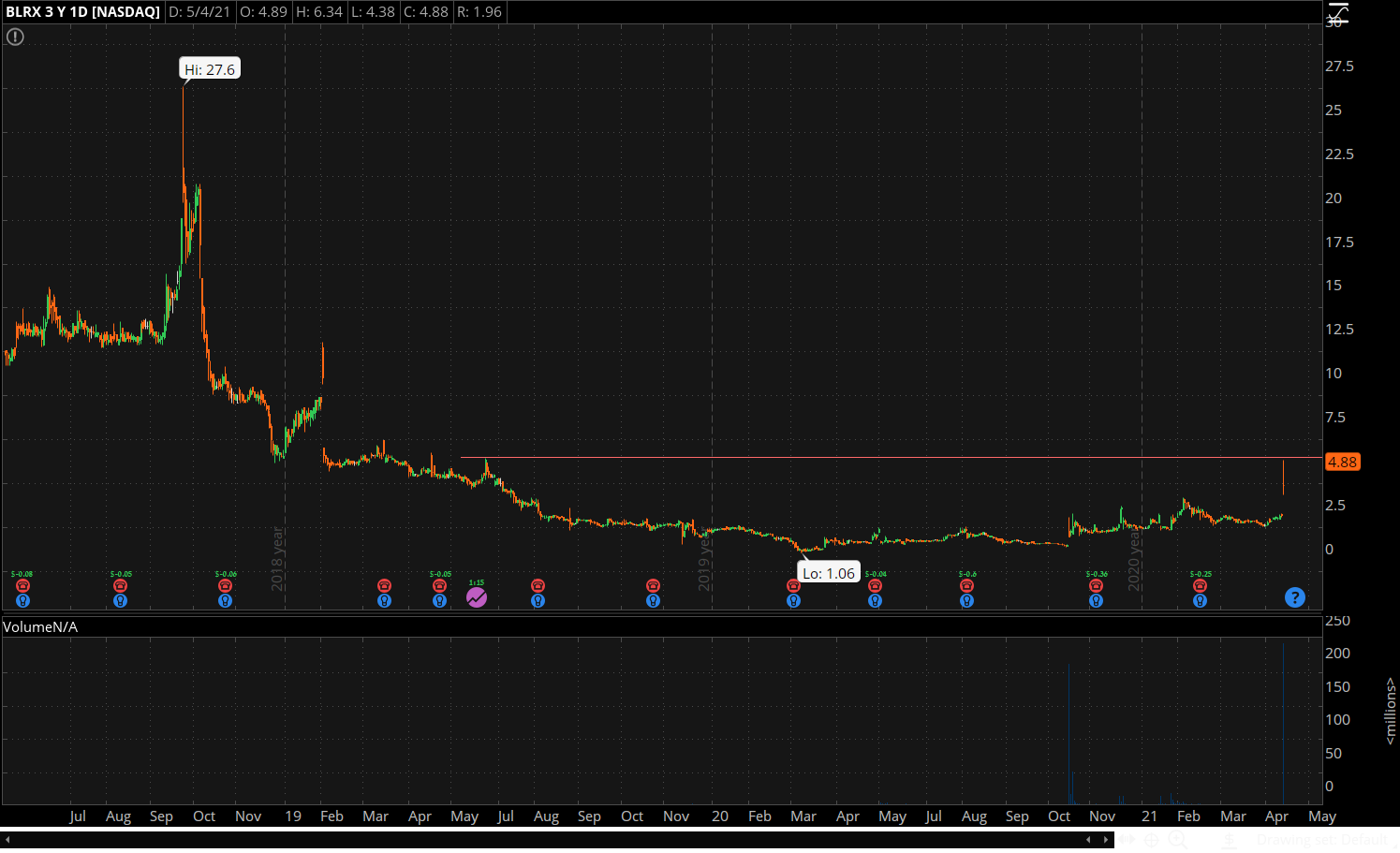Click the scroll left arrow on timeline
1400x853 pixels.
coord(1088,840)
